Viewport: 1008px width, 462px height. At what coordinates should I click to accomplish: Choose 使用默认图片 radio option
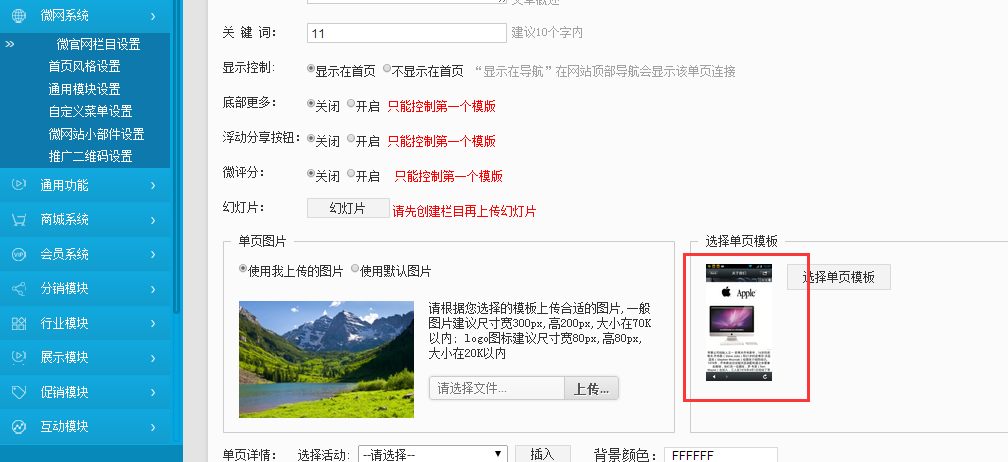click(x=355, y=270)
